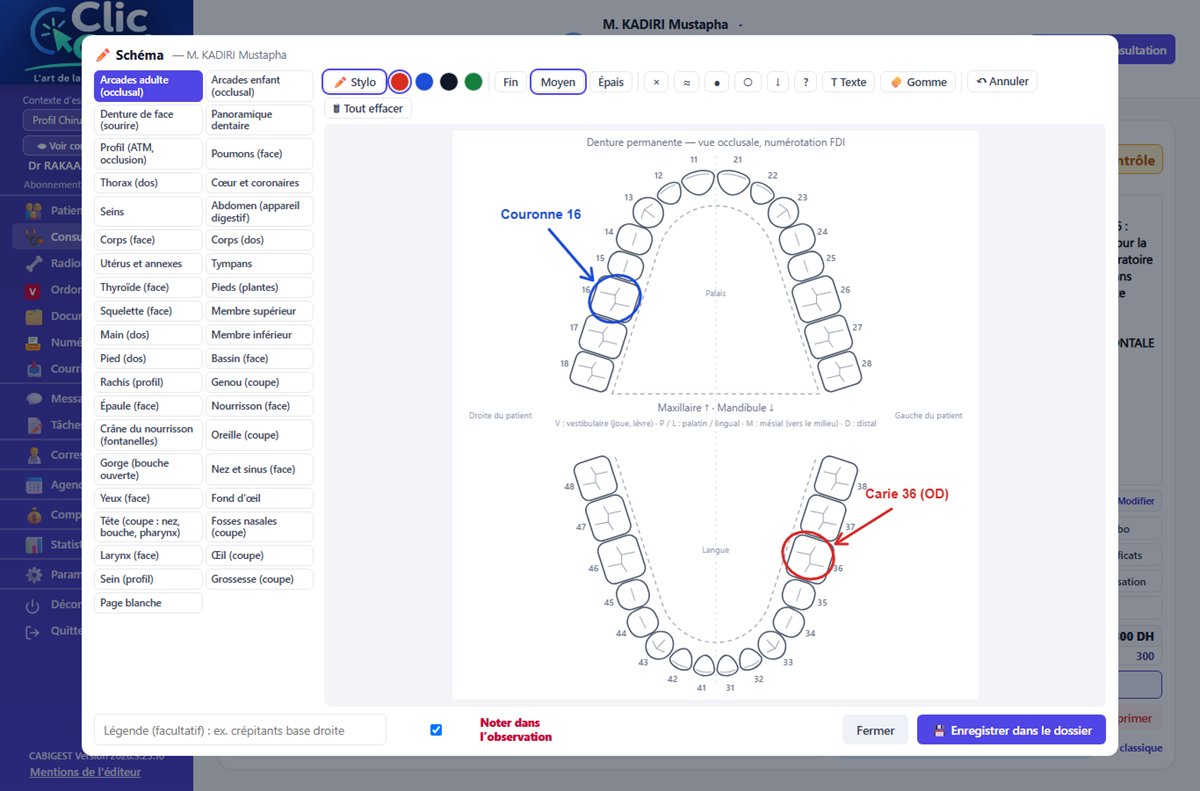Switch to Arcades enfant (occlusal) template
This screenshot has height=791, width=1200.
click(x=260, y=86)
